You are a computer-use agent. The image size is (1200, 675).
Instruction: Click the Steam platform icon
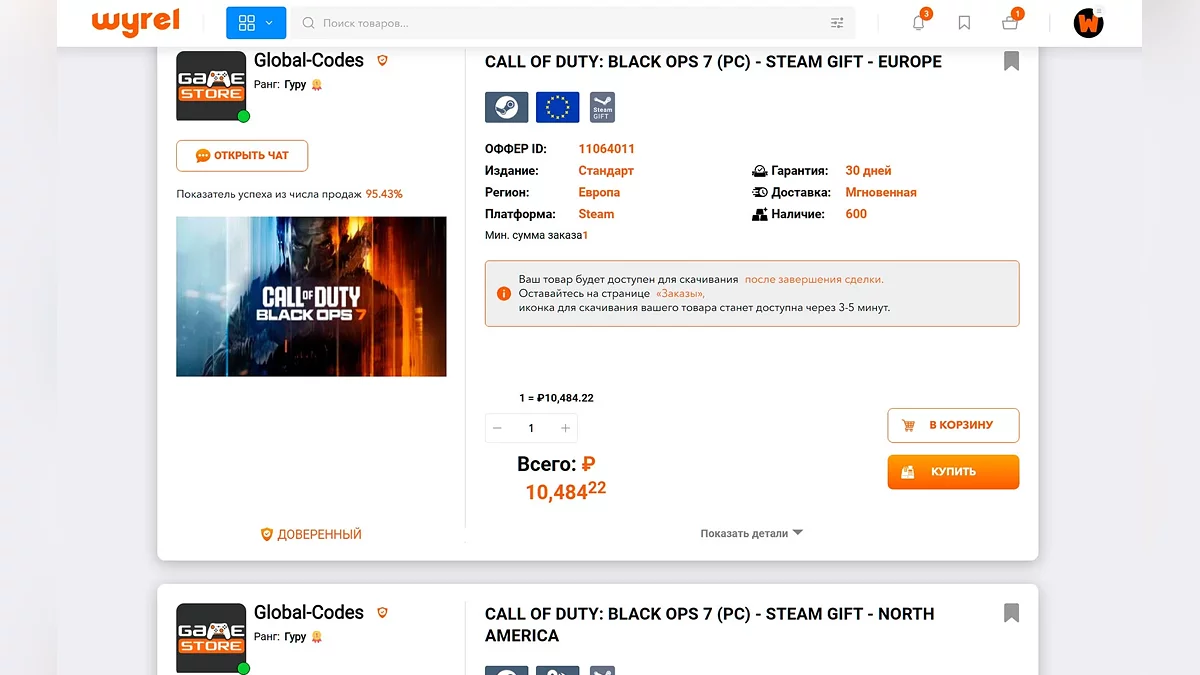(506, 107)
